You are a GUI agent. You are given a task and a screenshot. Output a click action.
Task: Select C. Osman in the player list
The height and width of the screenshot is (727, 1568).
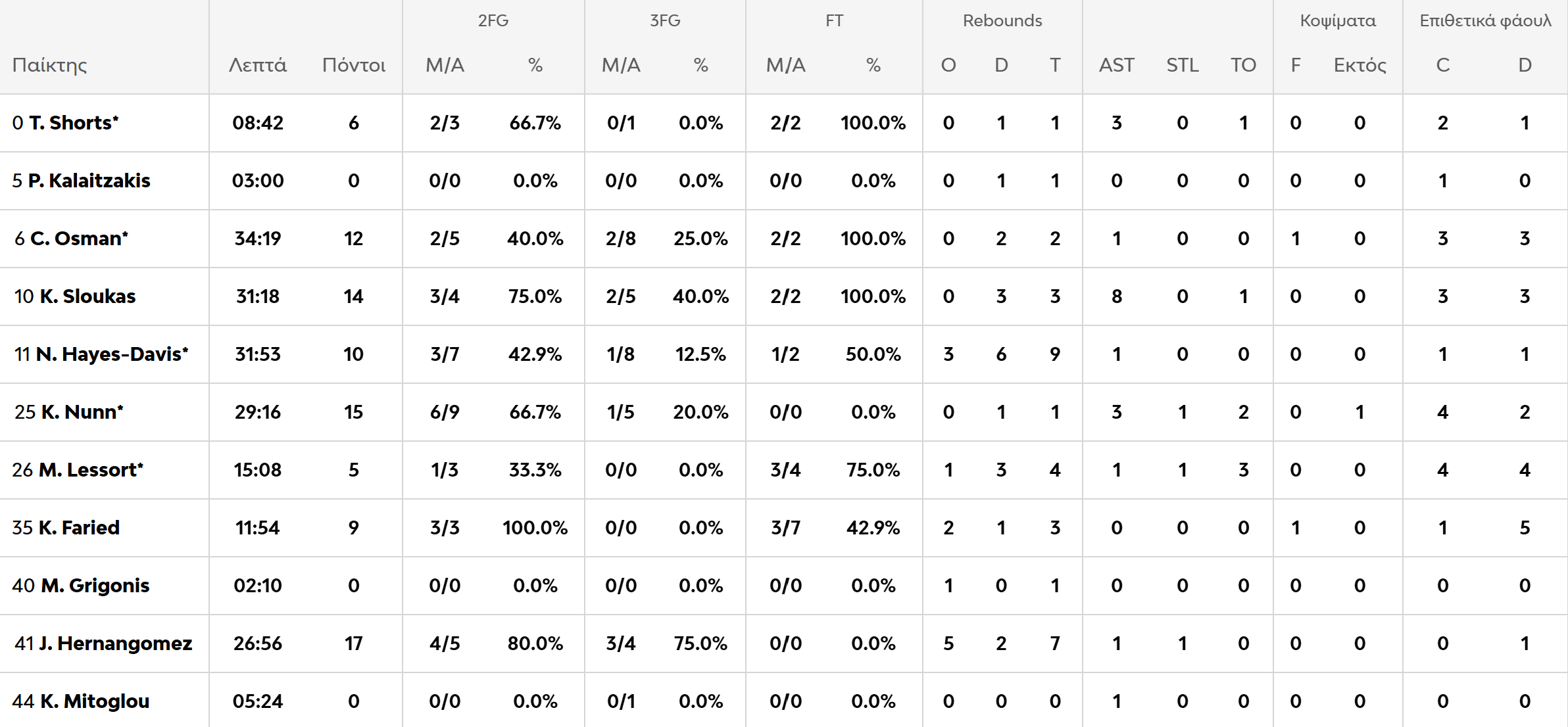79,239
